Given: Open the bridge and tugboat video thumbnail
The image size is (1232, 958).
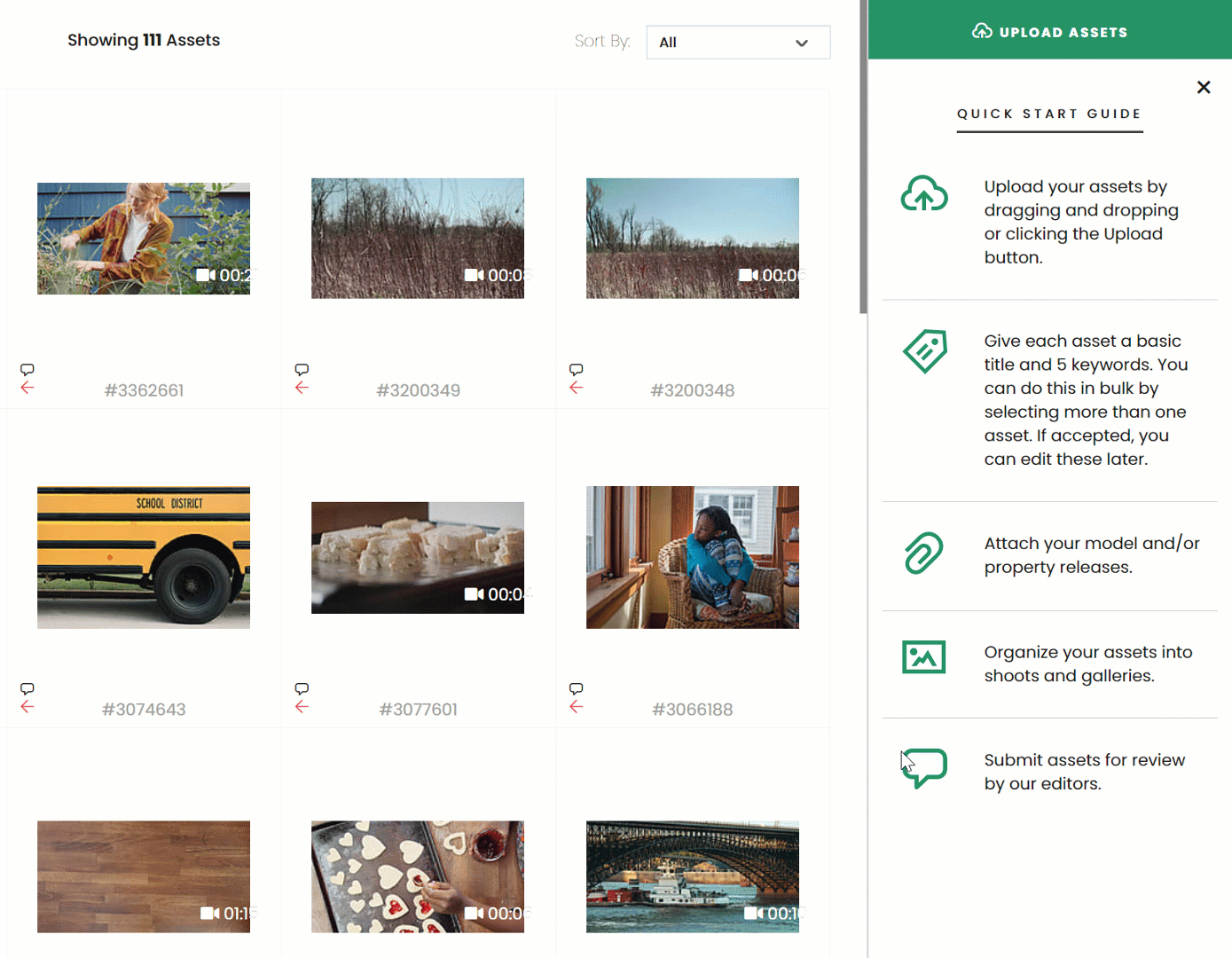Looking at the screenshot, I should coord(693,876).
